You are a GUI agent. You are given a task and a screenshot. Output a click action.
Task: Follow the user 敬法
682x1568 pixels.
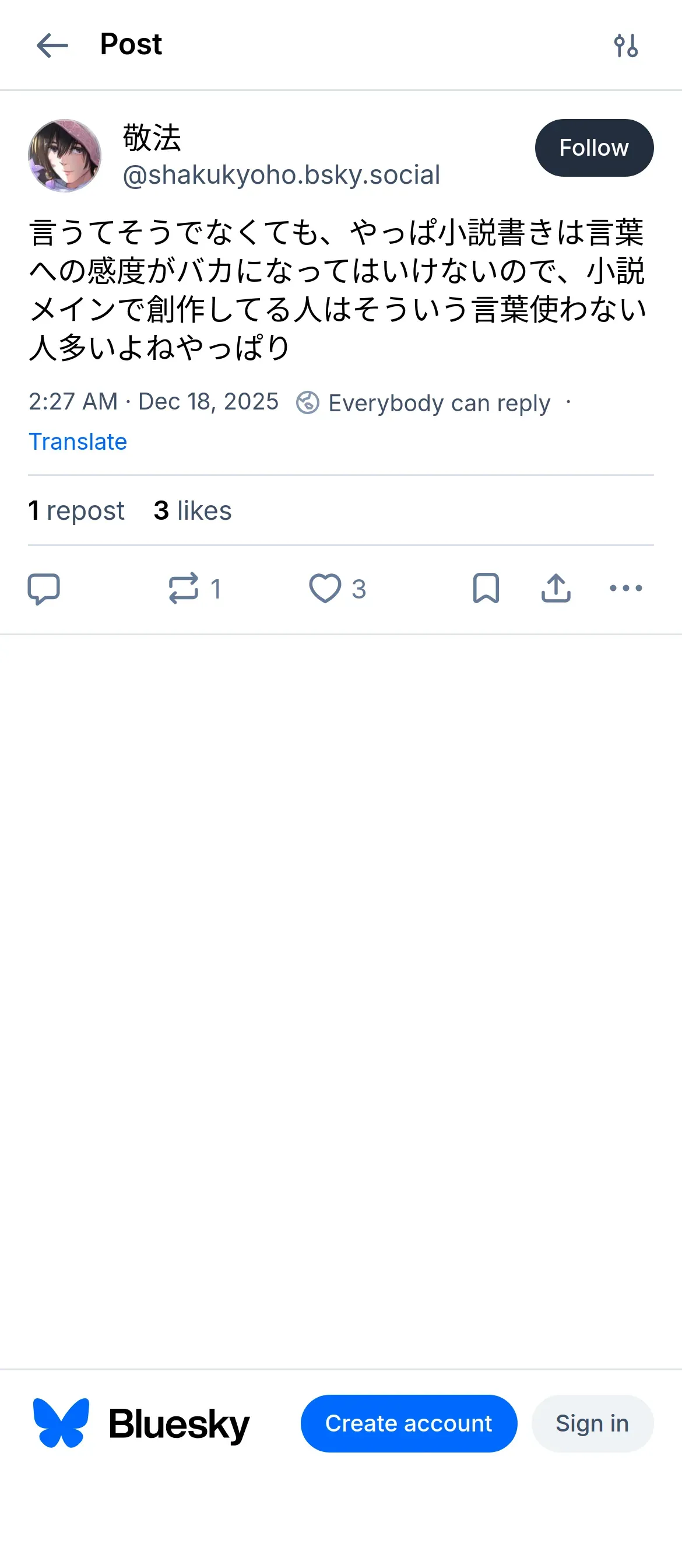594,148
